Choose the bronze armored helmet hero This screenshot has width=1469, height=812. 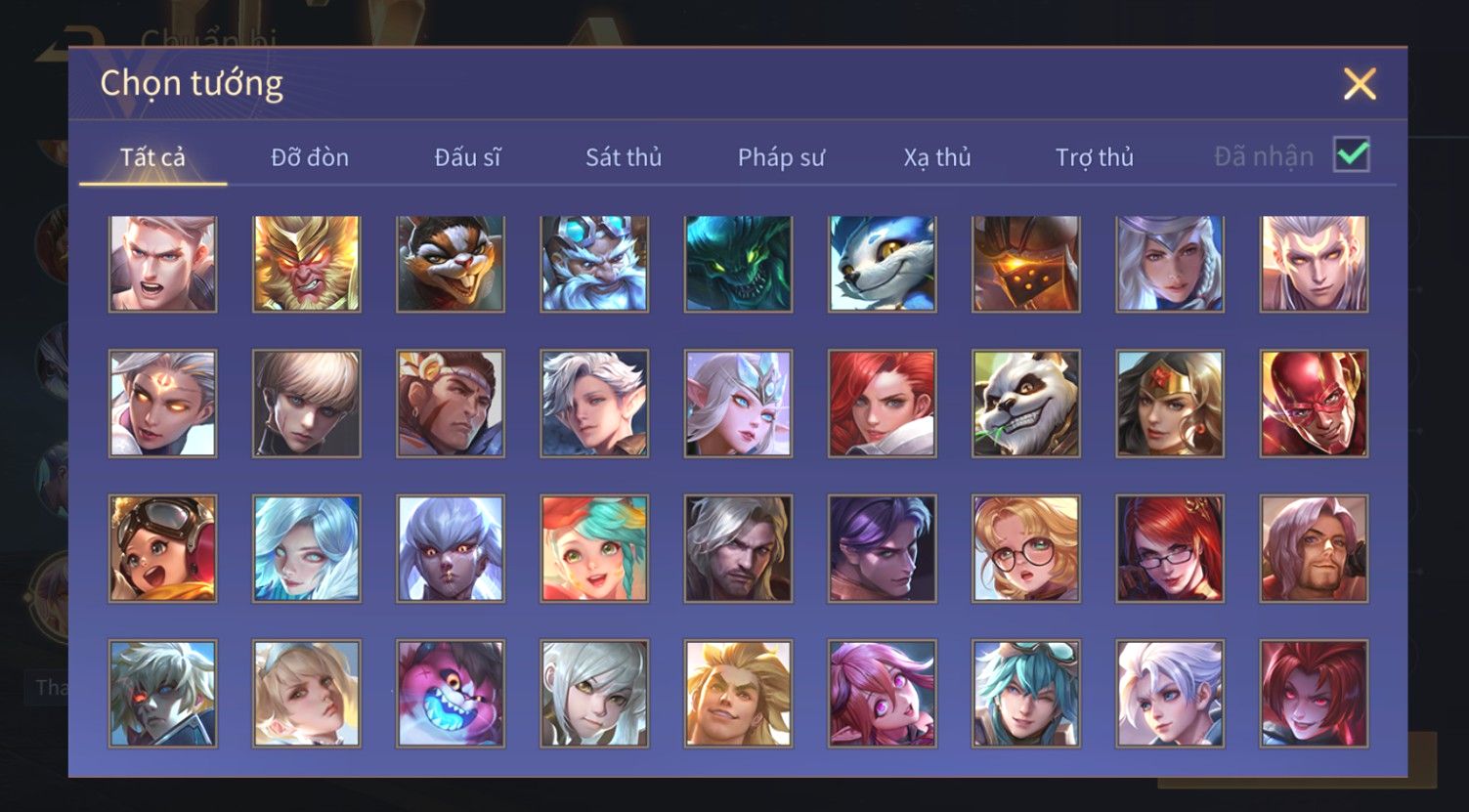[x=1026, y=263]
